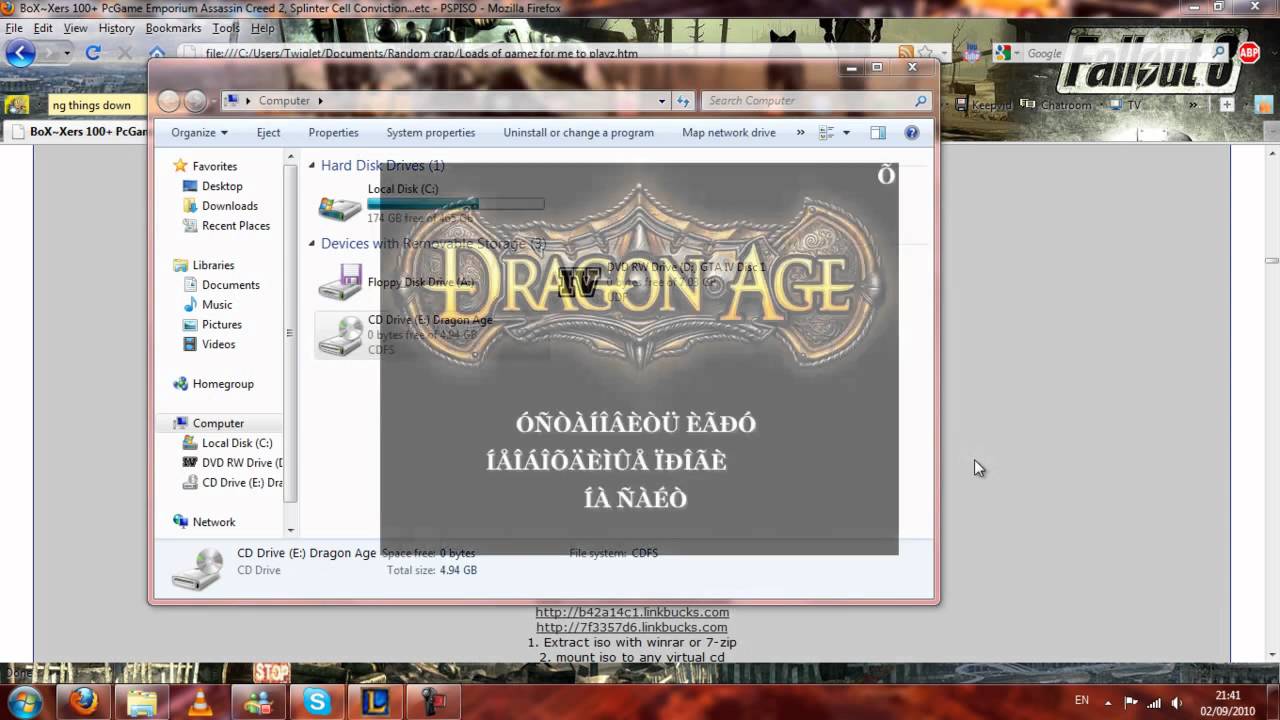The image size is (1280, 720).
Task: Open the Explorer Help question-mark icon
Action: (x=911, y=132)
